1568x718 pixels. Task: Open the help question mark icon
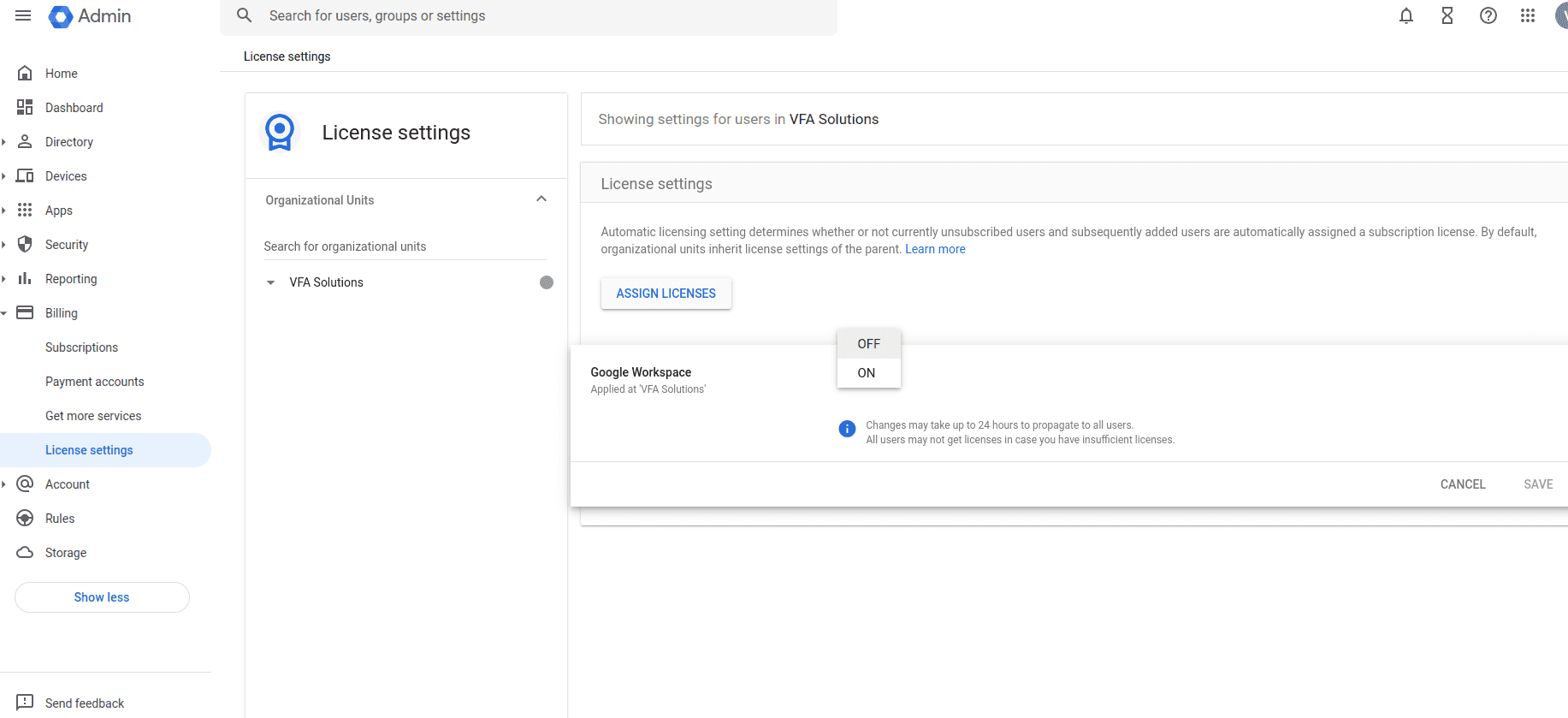click(1488, 15)
